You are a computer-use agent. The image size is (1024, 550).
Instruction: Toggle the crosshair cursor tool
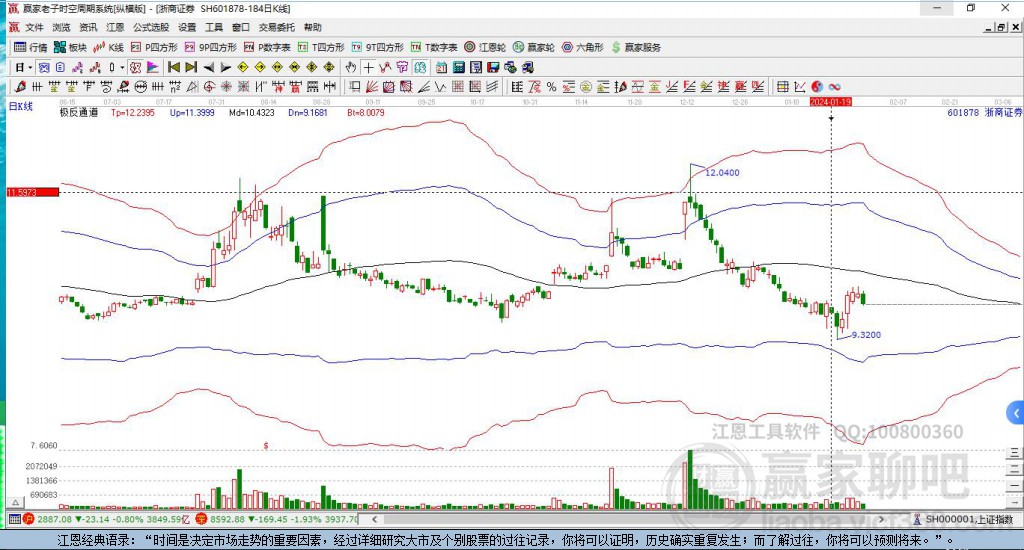pyautogui.click(x=369, y=67)
